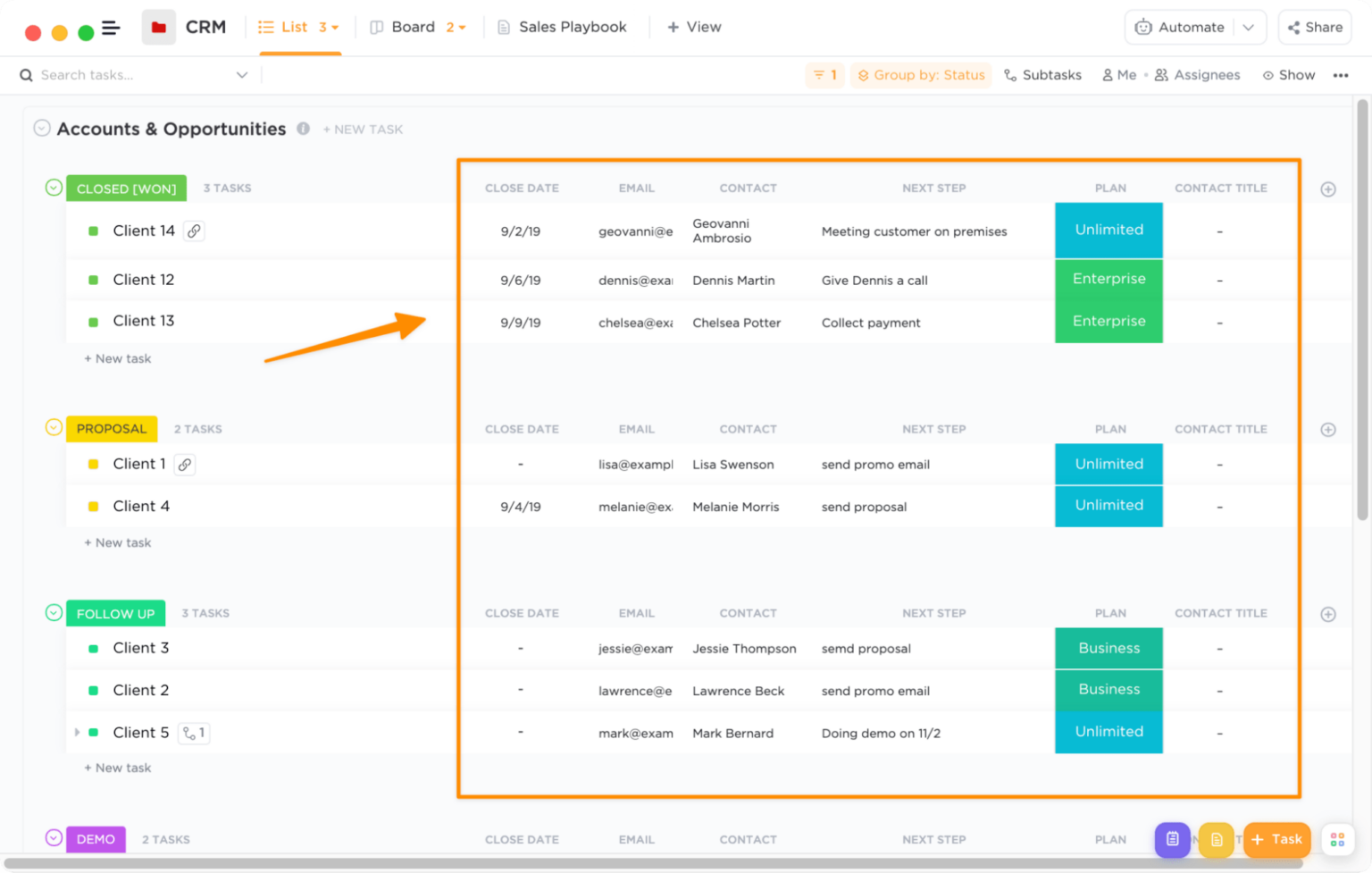Filter tasks assigned to Me

coord(1118,75)
